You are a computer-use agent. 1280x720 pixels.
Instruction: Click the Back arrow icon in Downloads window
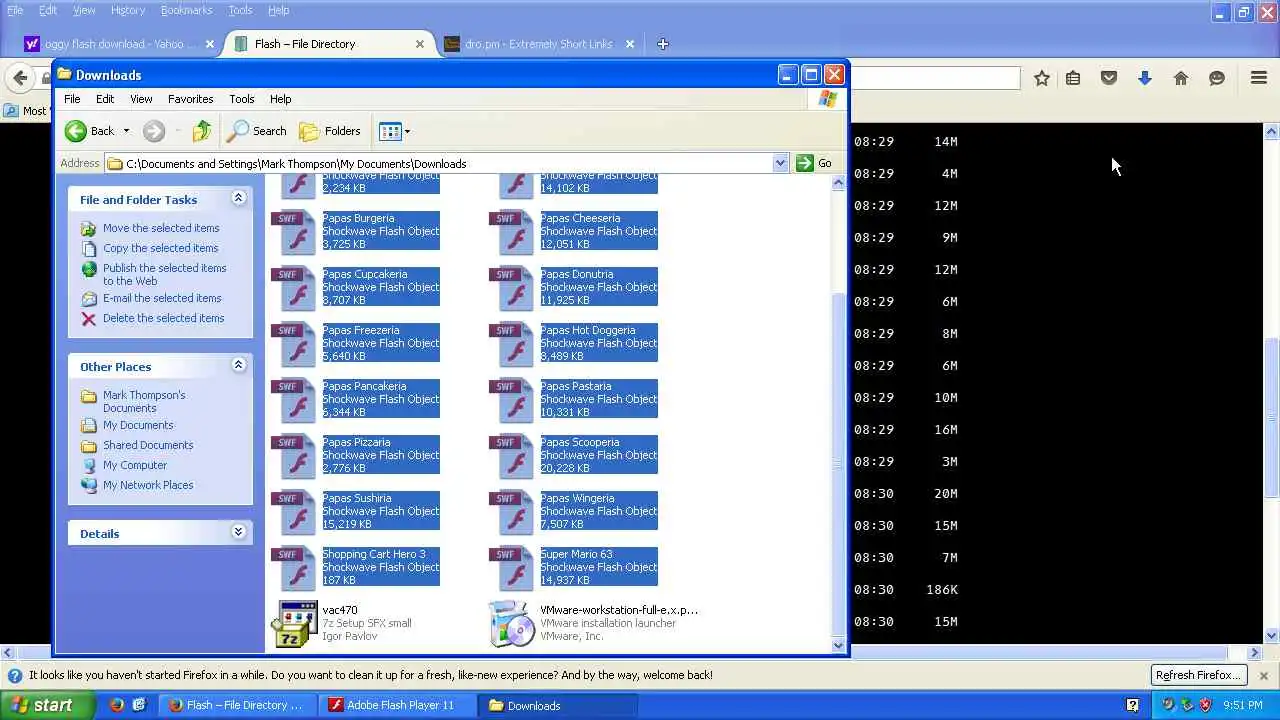click(76, 131)
